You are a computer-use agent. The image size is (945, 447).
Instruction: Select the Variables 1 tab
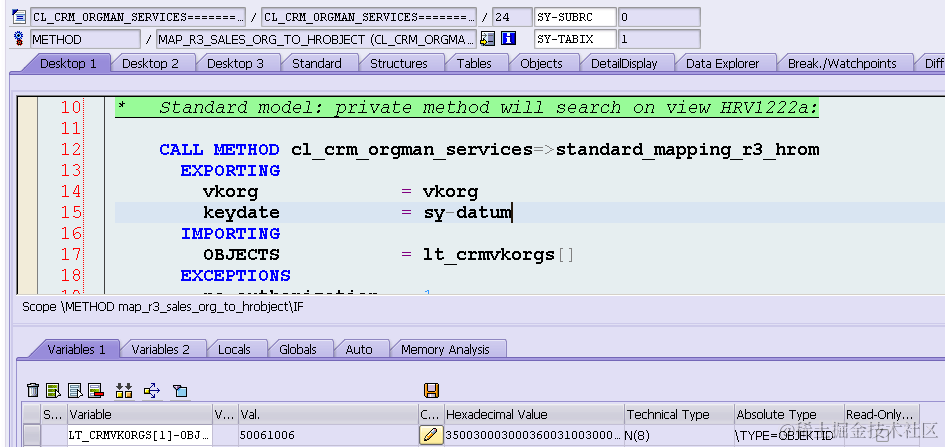pos(77,349)
